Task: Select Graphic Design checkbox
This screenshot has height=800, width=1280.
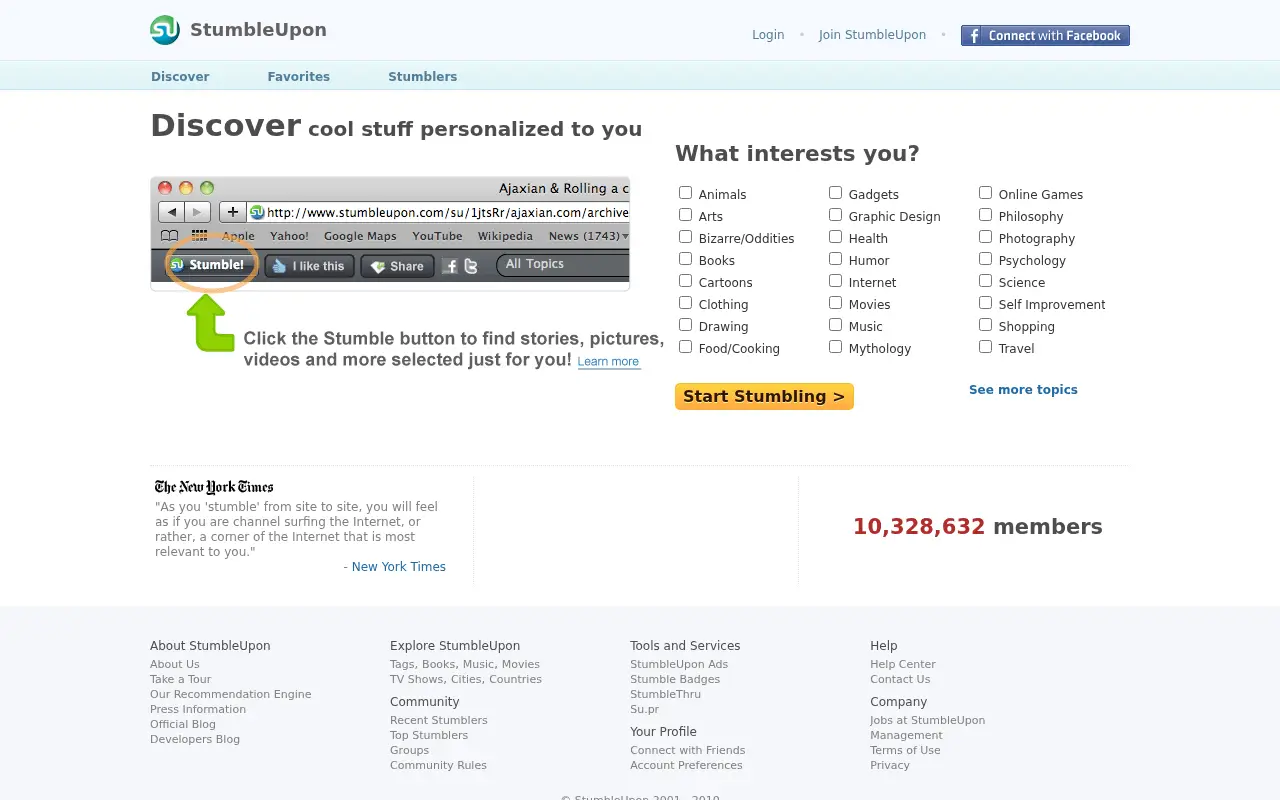Action: click(x=835, y=215)
